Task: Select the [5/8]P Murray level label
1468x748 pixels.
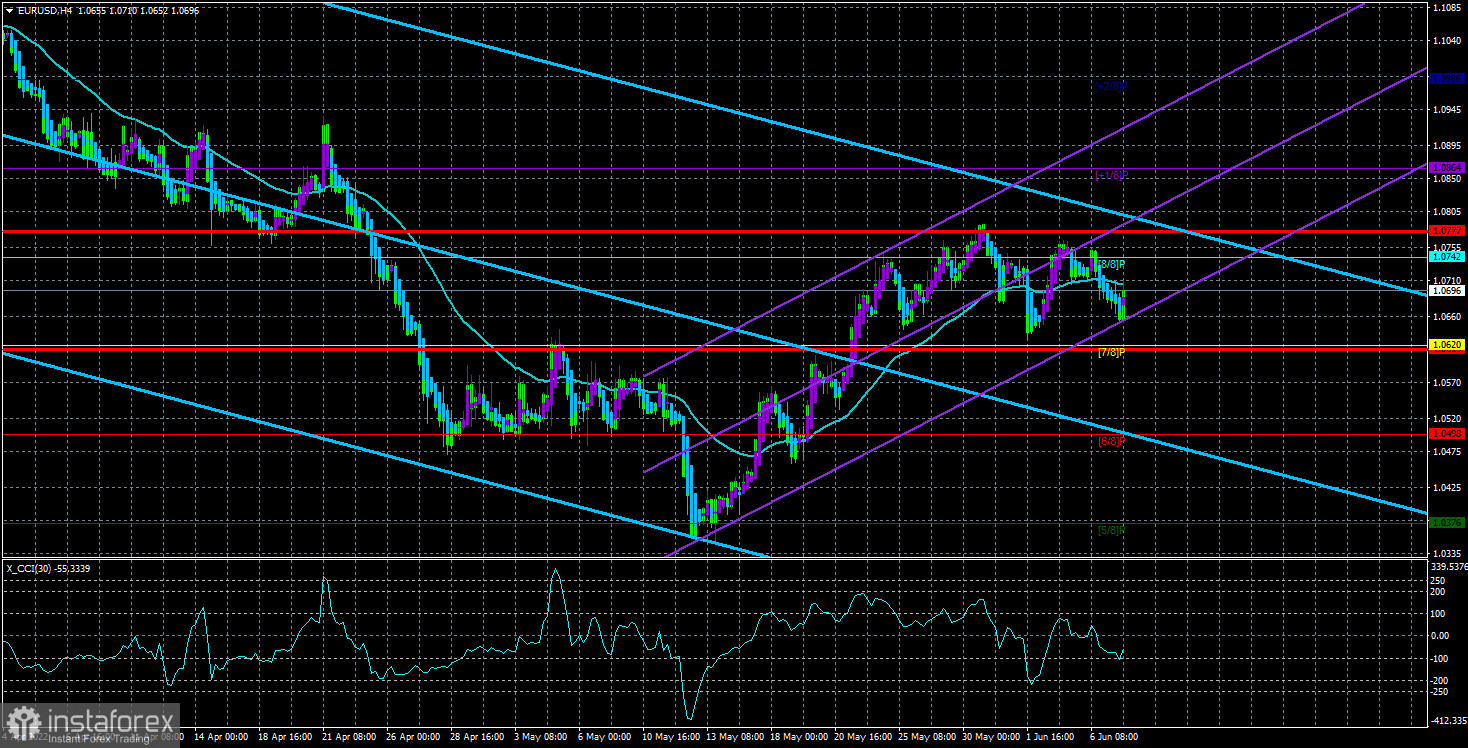Action: [1112, 529]
